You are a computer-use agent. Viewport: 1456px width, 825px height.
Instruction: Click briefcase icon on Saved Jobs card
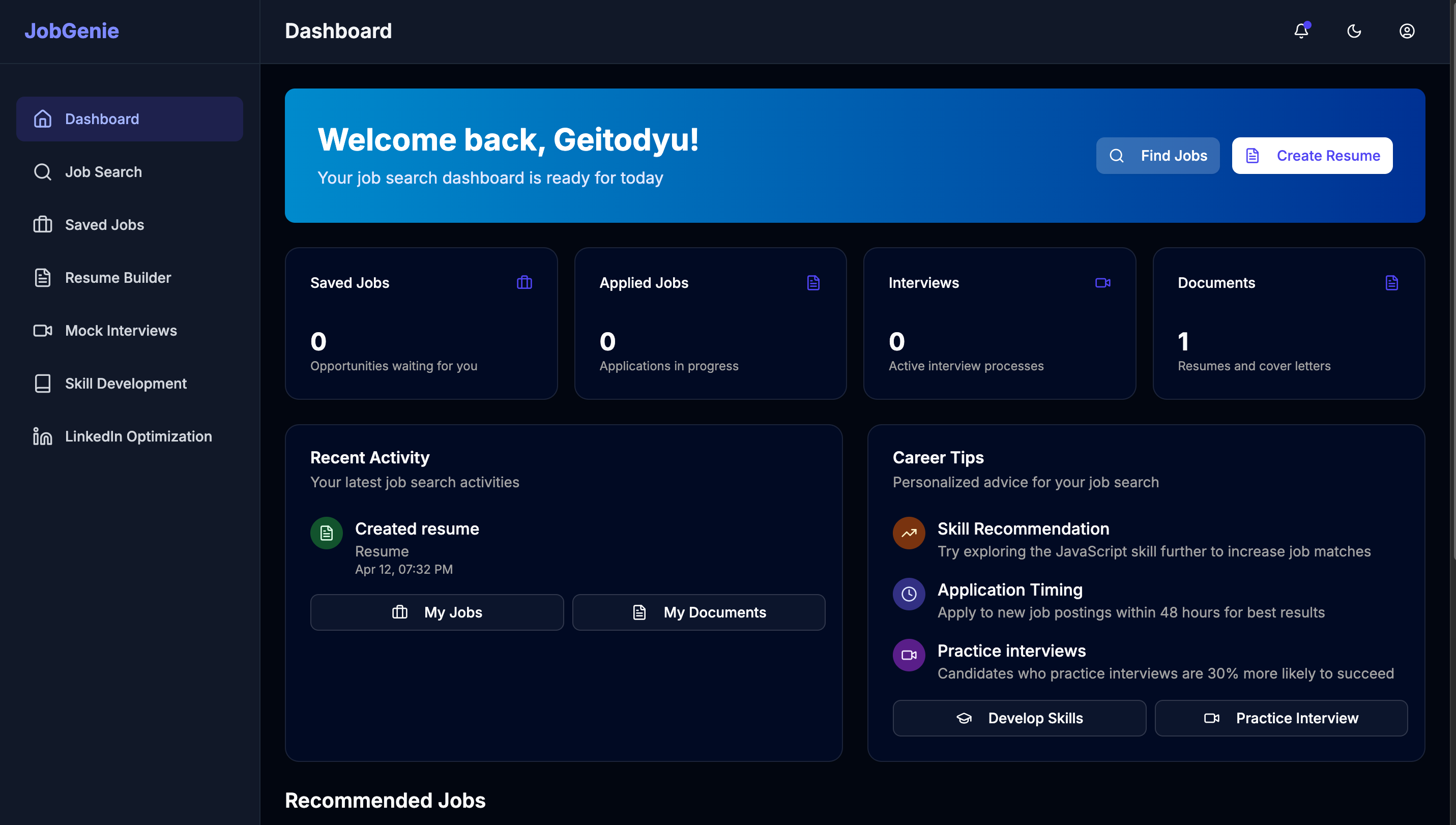(524, 282)
